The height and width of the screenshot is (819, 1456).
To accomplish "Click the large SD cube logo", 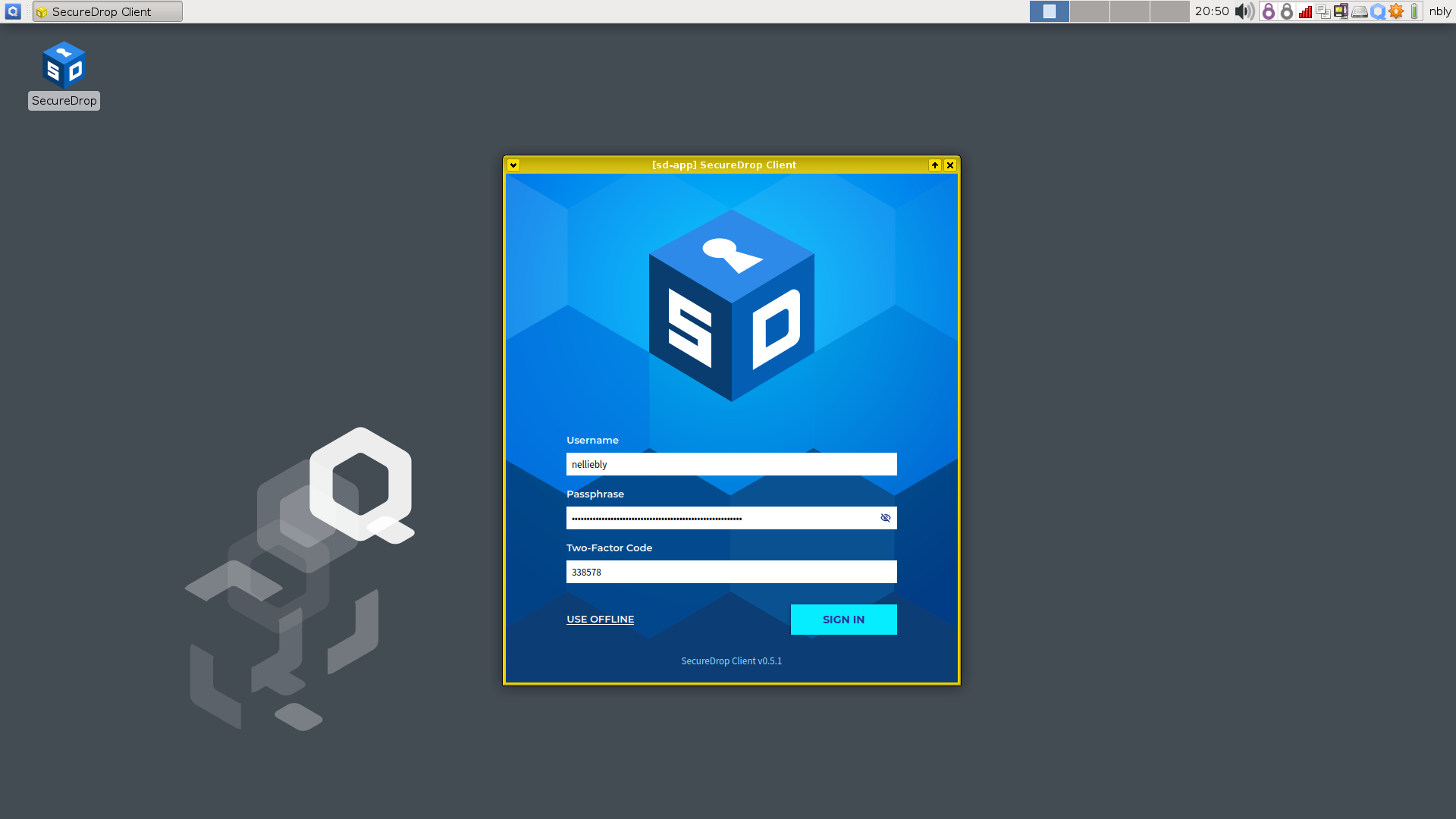I will click(x=732, y=306).
